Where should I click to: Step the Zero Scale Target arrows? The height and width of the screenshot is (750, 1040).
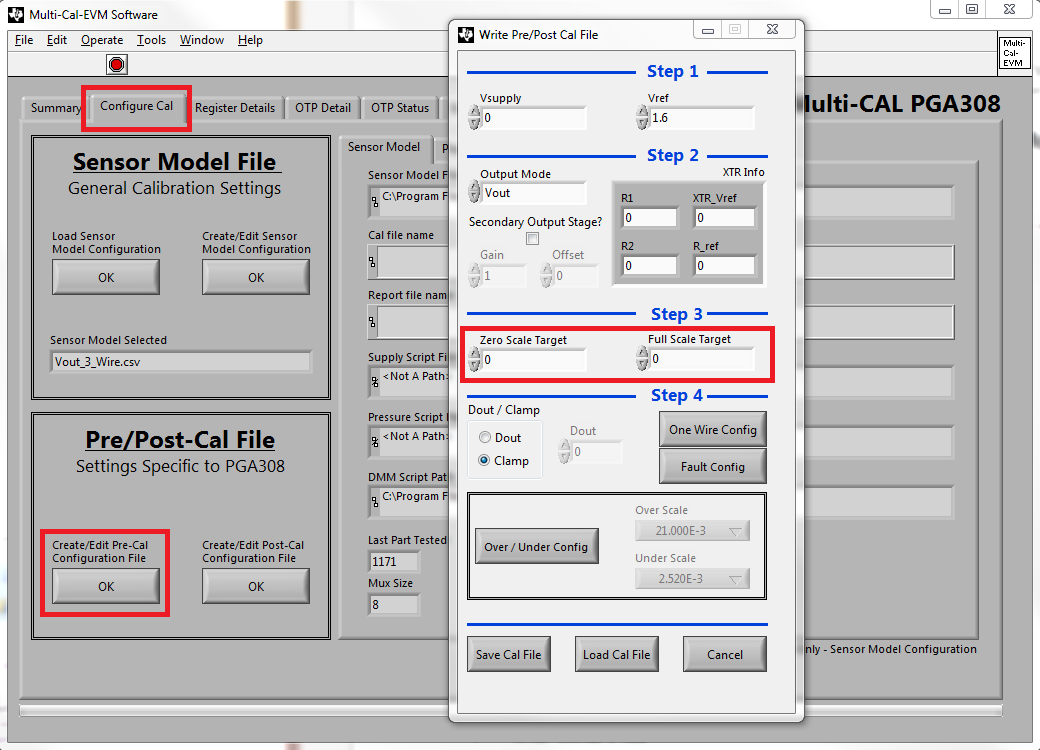(x=474, y=359)
